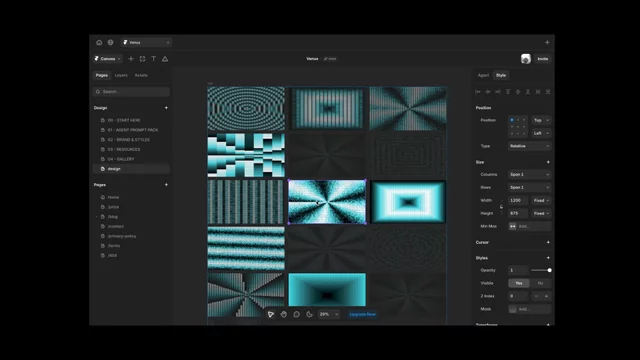The height and width of the screenshot is (360, 640).
Task: Add a new Design page with plus
Action: tap(166, 108)
